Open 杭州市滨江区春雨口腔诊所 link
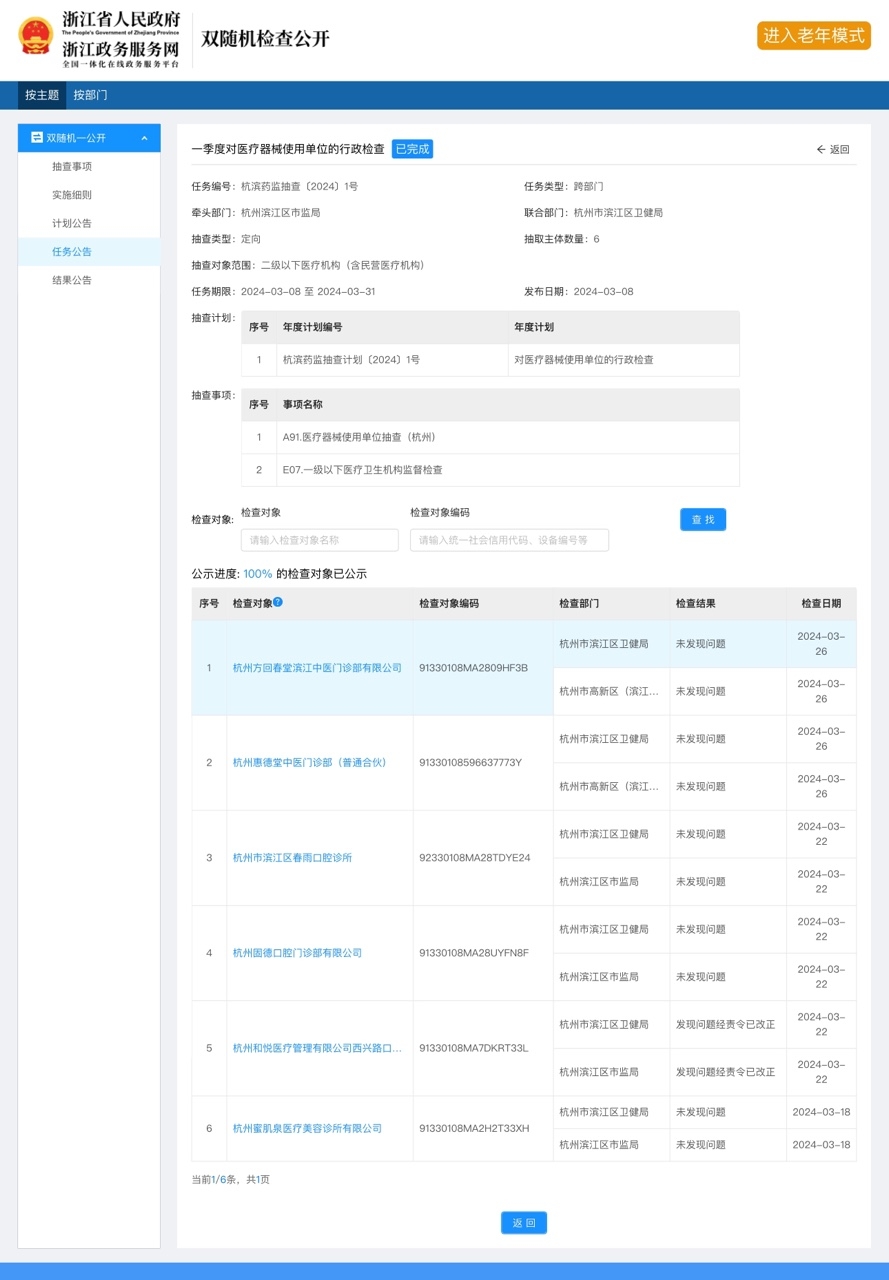This screenshot has width=889, height=1280. pos(292,858)
